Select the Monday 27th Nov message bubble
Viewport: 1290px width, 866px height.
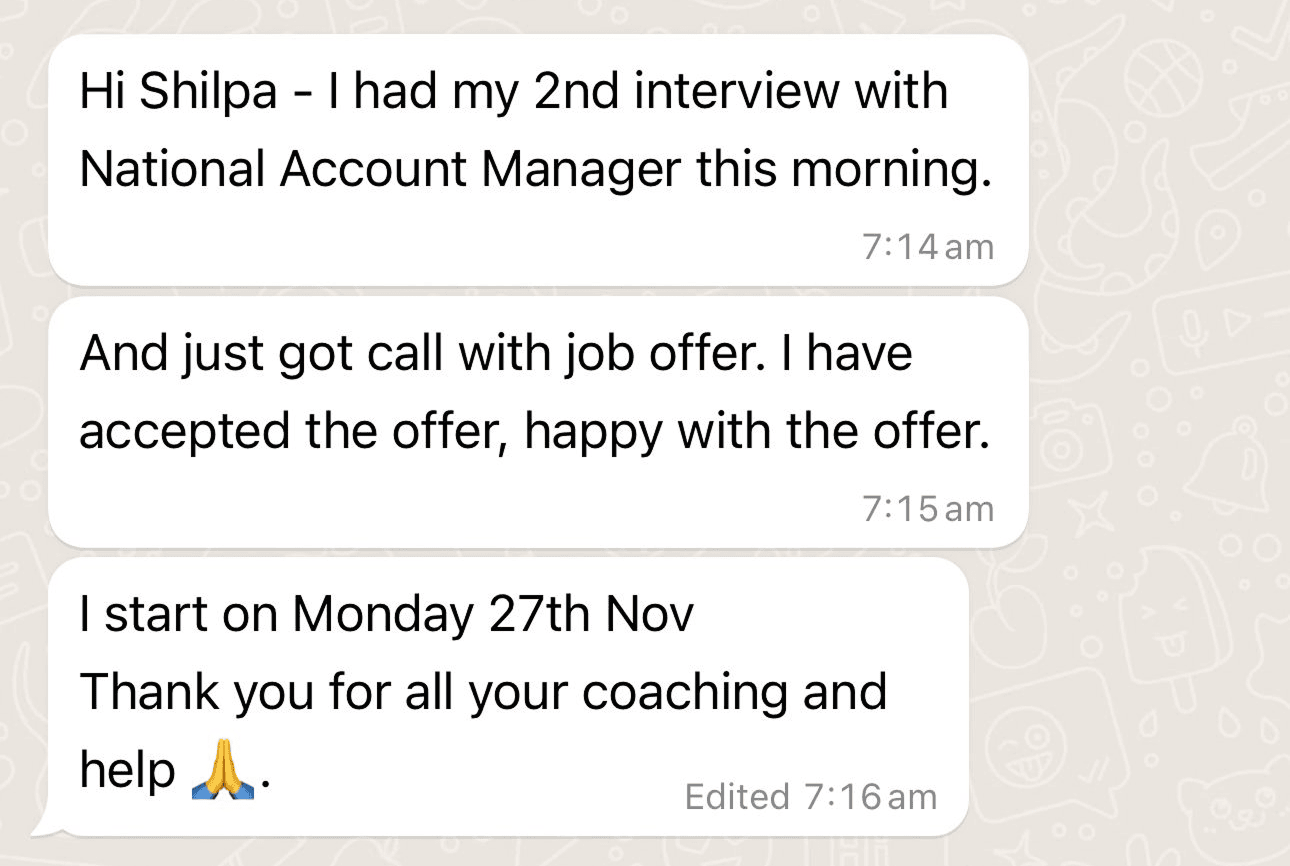click(x=508, y=695)
